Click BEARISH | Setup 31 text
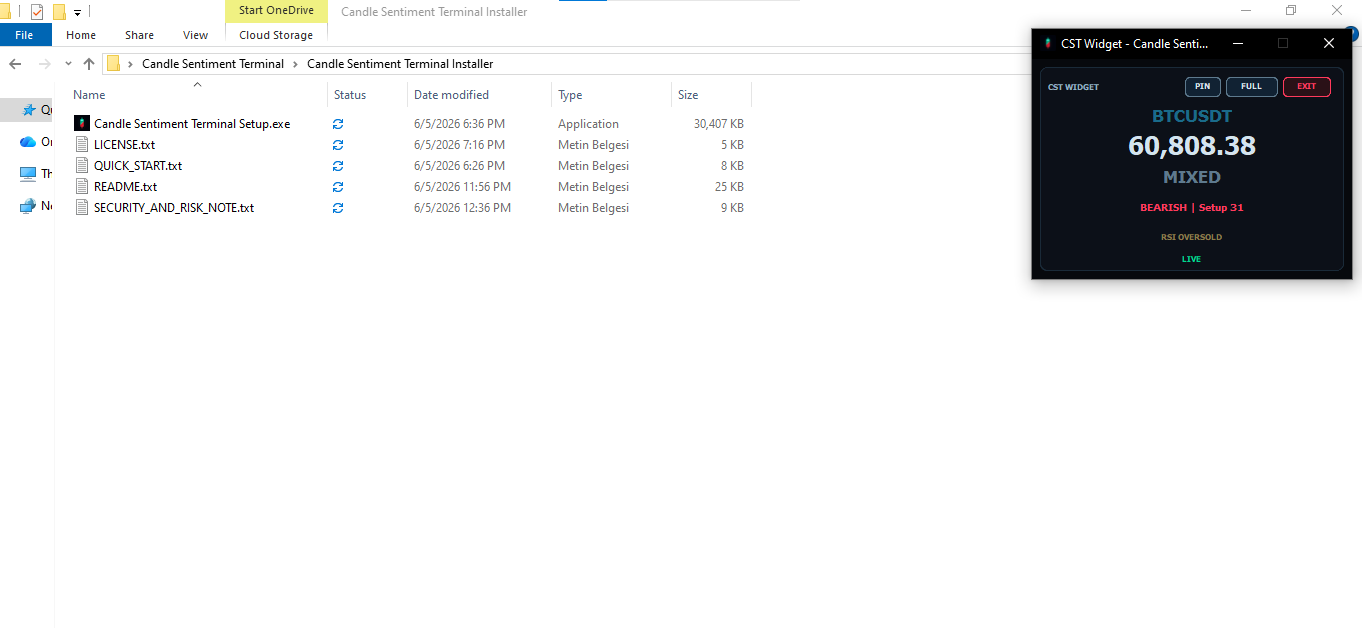Image resolution: width=1362 pixels, height=628 pixels. tap(1192, 208)
